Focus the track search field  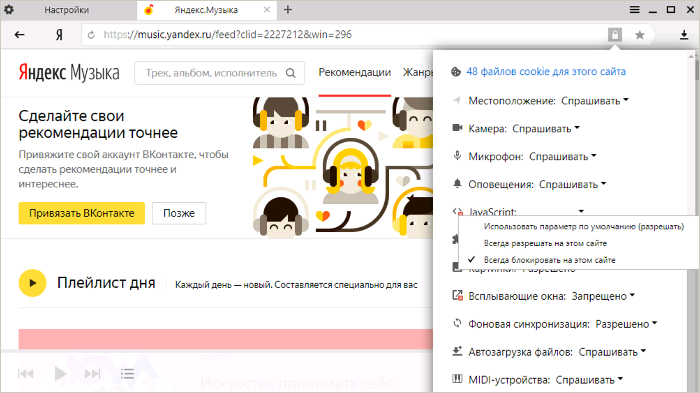coord(219,73)
